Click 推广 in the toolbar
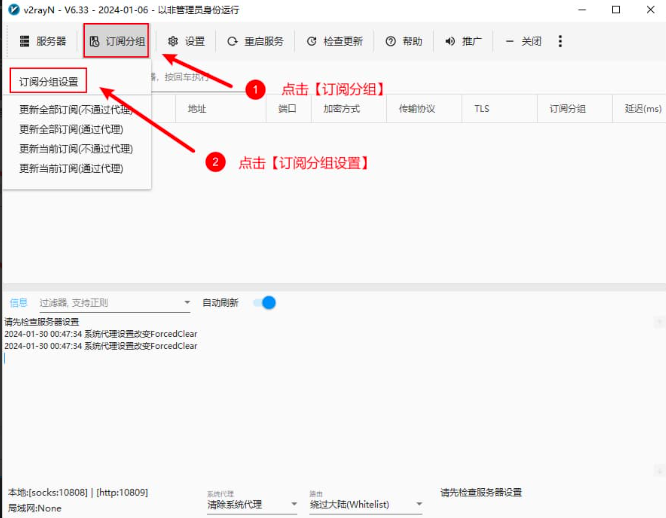Image resolution: width=666 pixels, height=518 pixels. click(463, 41)
